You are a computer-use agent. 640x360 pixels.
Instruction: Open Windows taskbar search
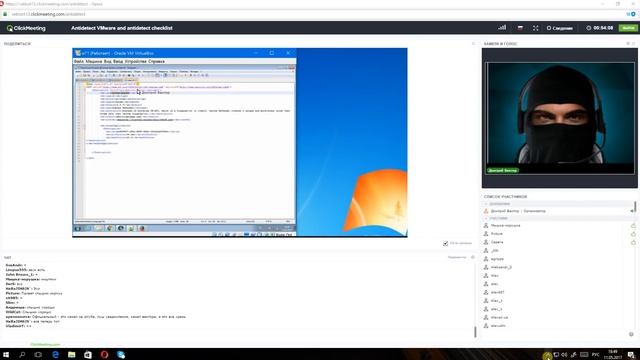(x=22, y=354)
